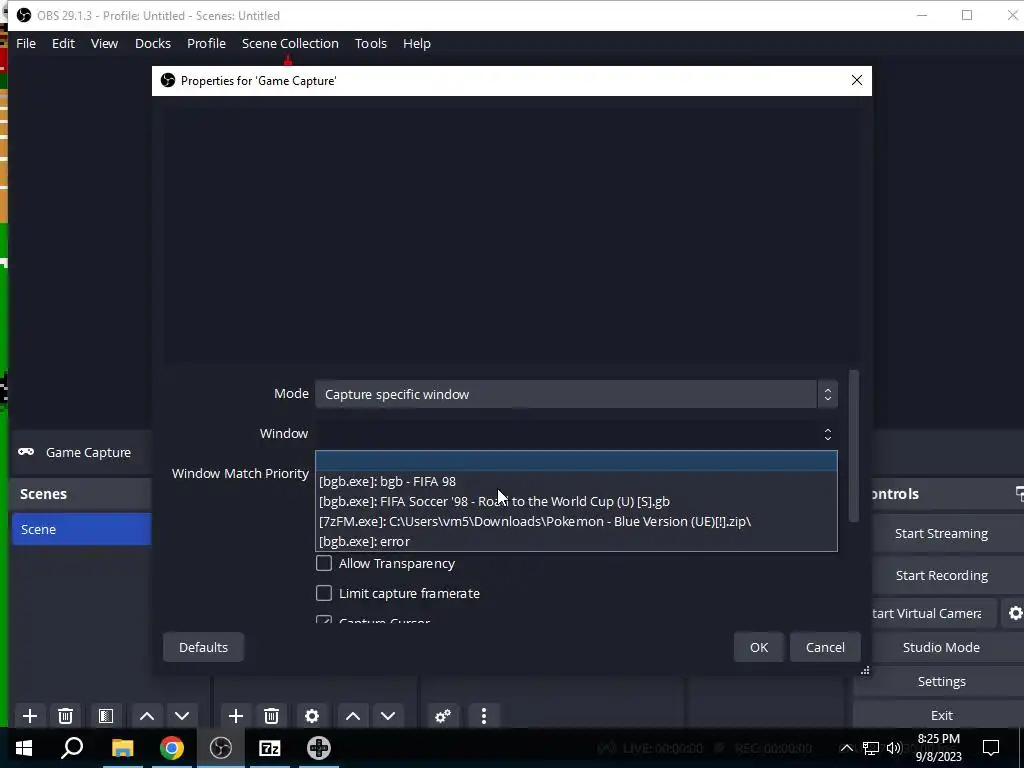Viewport: 1024px width, 768px height.
Task: Select the Scene item in Scenes list
Action: [82, 529]
